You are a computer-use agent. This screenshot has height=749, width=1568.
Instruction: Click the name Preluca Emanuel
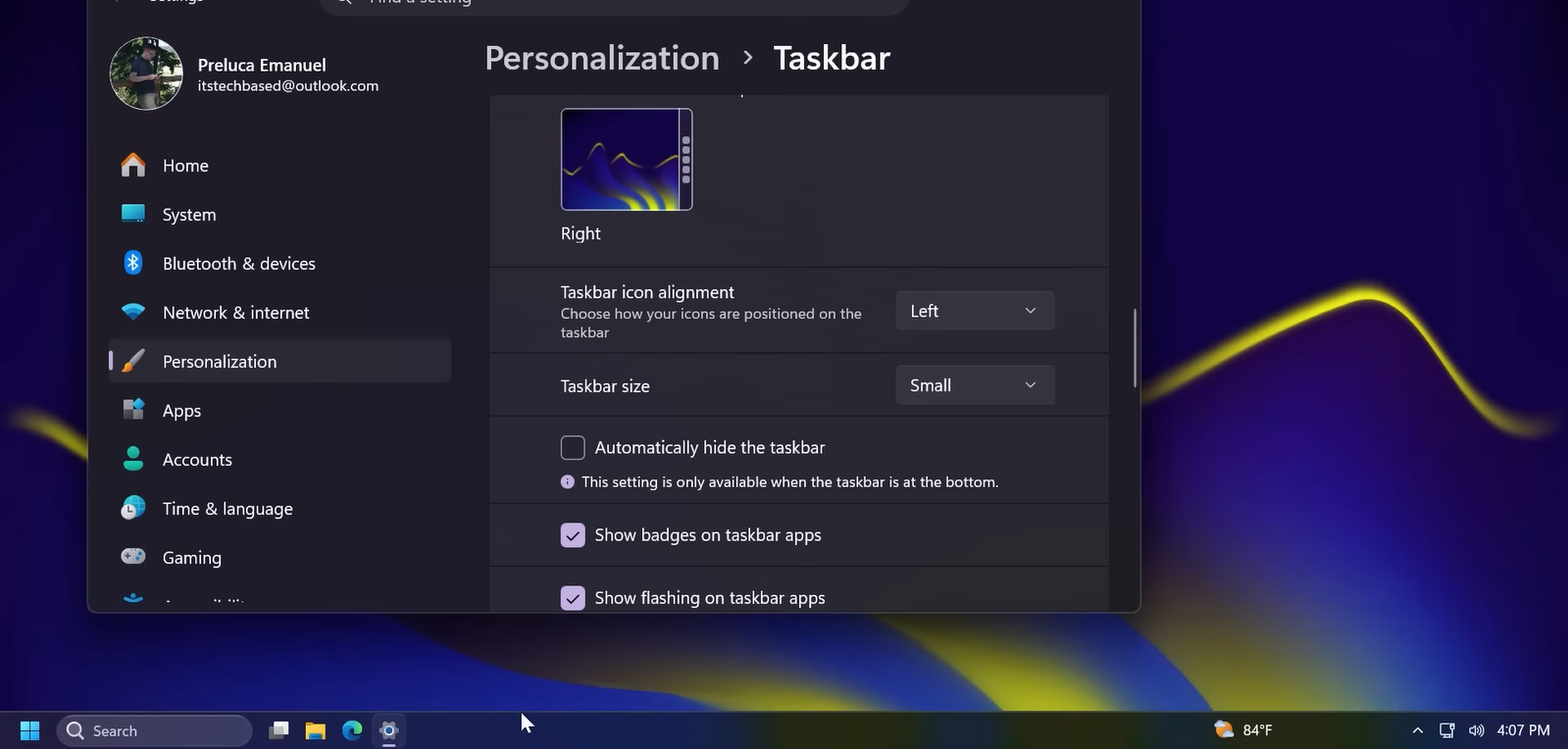pos(262,65)
